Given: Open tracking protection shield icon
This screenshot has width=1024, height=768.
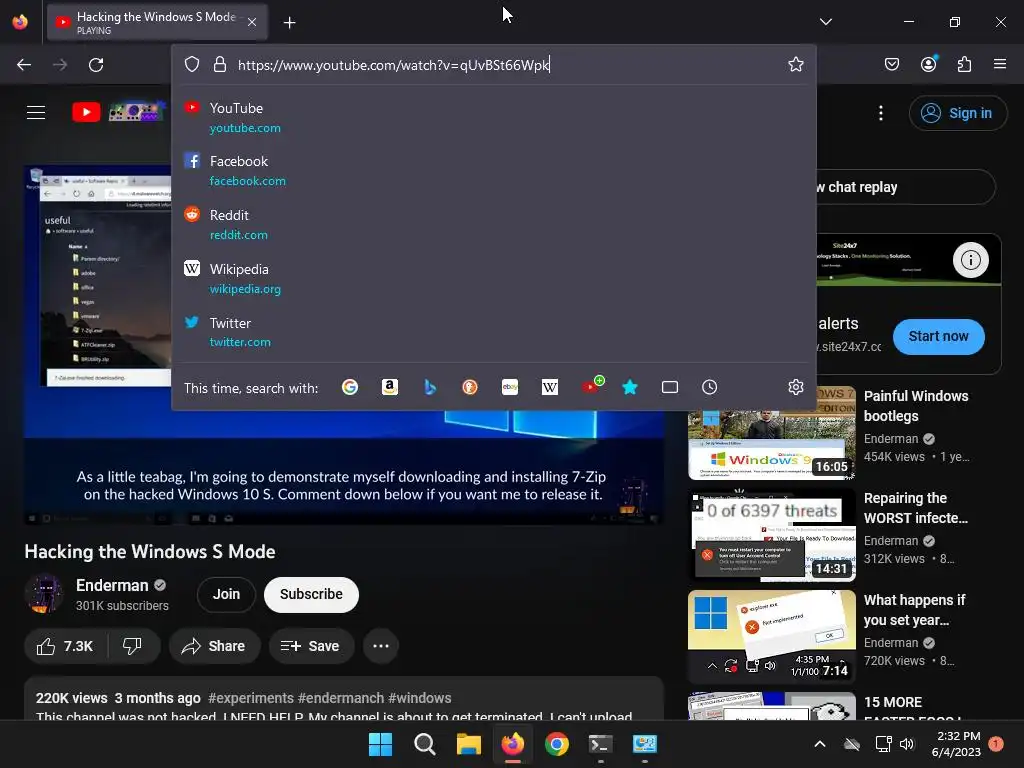Looking at the screenshot, I should pyautogui.click(x=191, y=65).
